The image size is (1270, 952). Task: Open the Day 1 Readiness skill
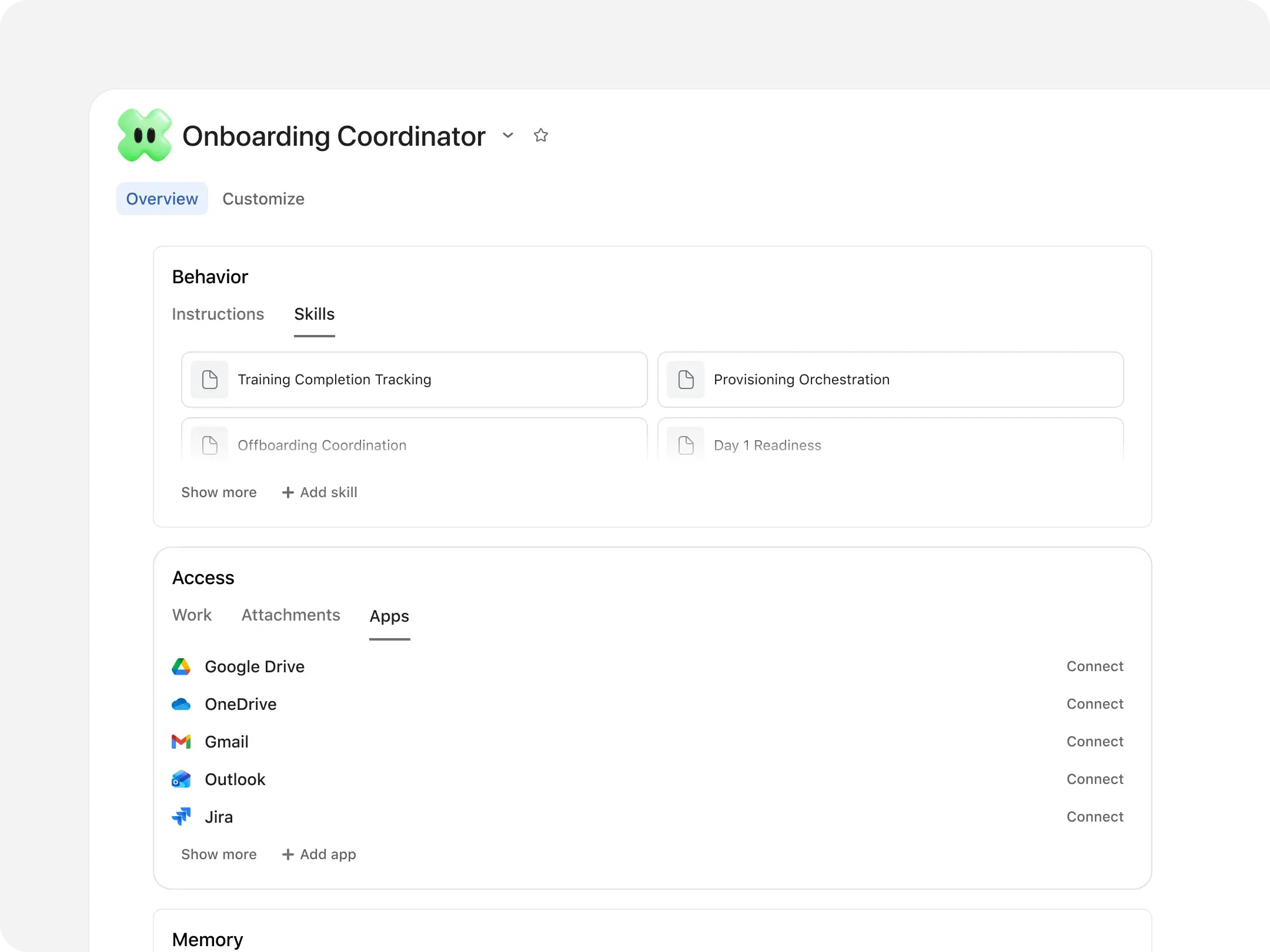pyautogui.click(x=891, y=441)
